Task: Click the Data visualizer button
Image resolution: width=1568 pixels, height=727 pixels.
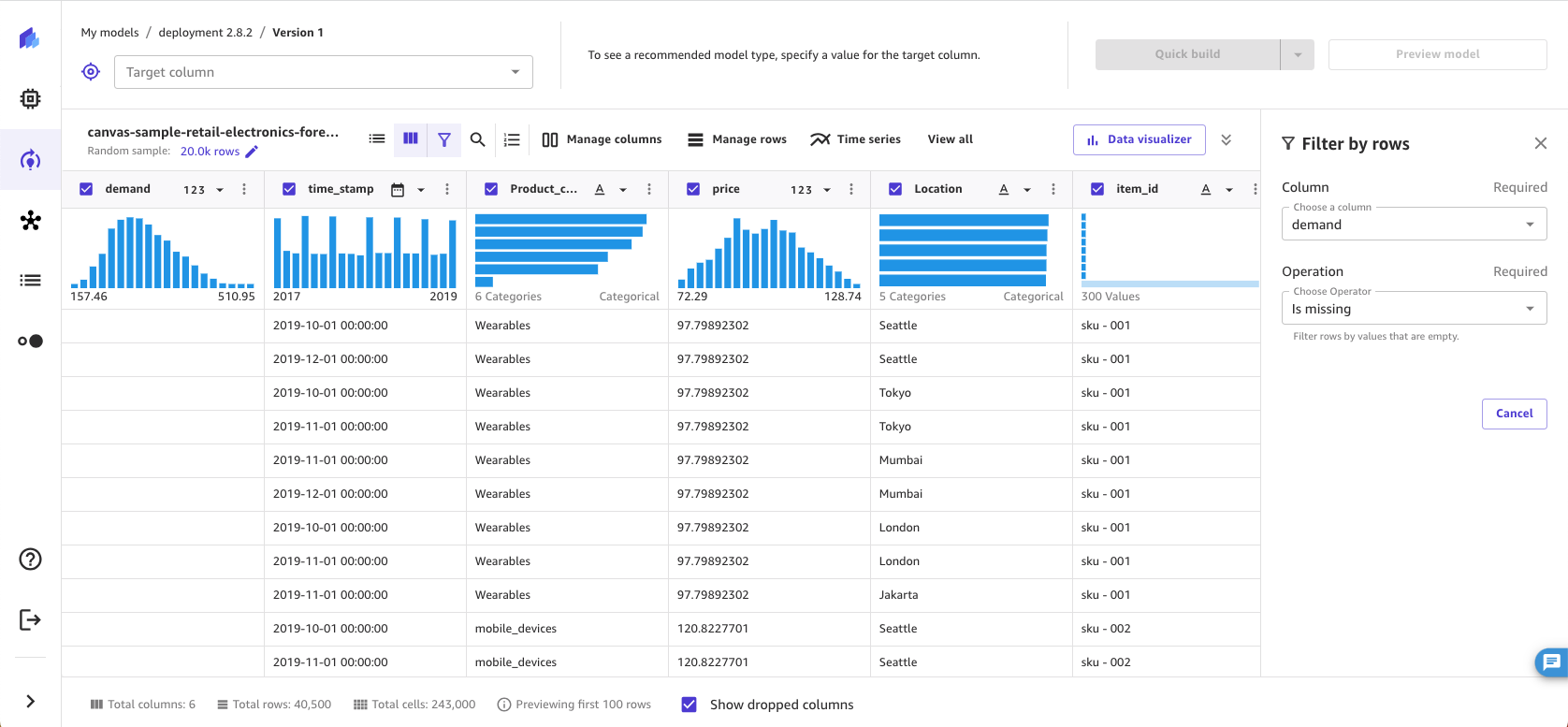Action: pyautogui.click(x=1139, y=139)
